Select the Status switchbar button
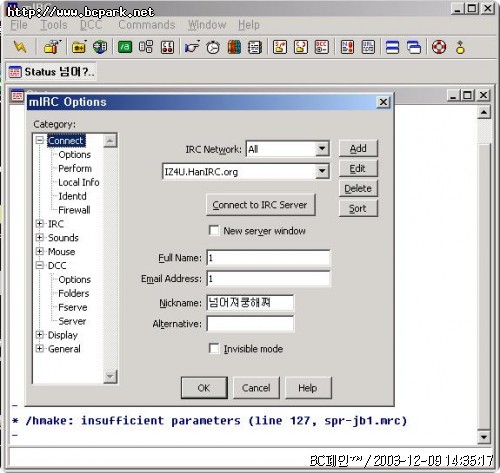500x473 pixels. click(x=52, y=72)
